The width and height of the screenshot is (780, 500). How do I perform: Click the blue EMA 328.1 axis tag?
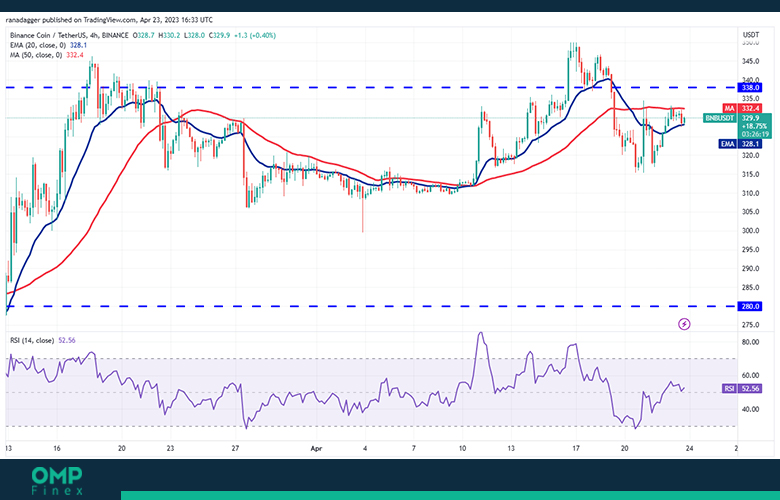point(740,144)
